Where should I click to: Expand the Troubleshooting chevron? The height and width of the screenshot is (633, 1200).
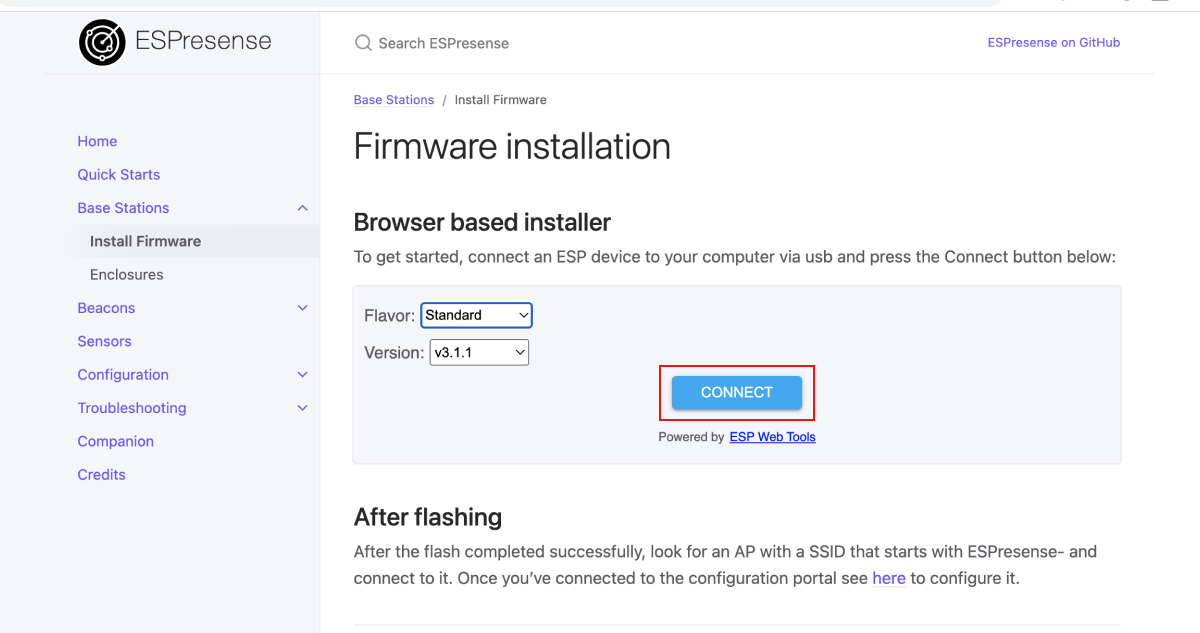point(302,408)
